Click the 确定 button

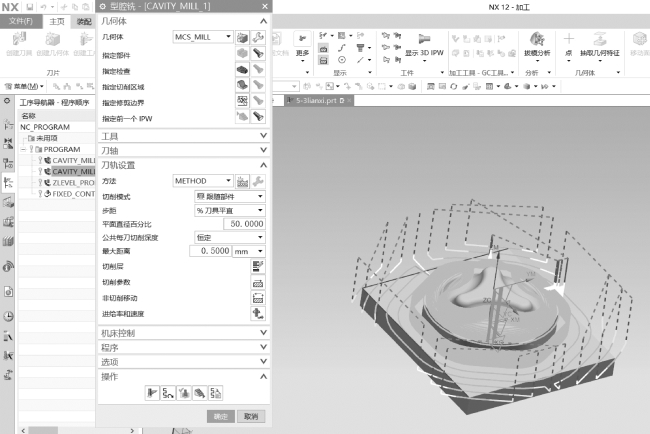click(220, 416)
